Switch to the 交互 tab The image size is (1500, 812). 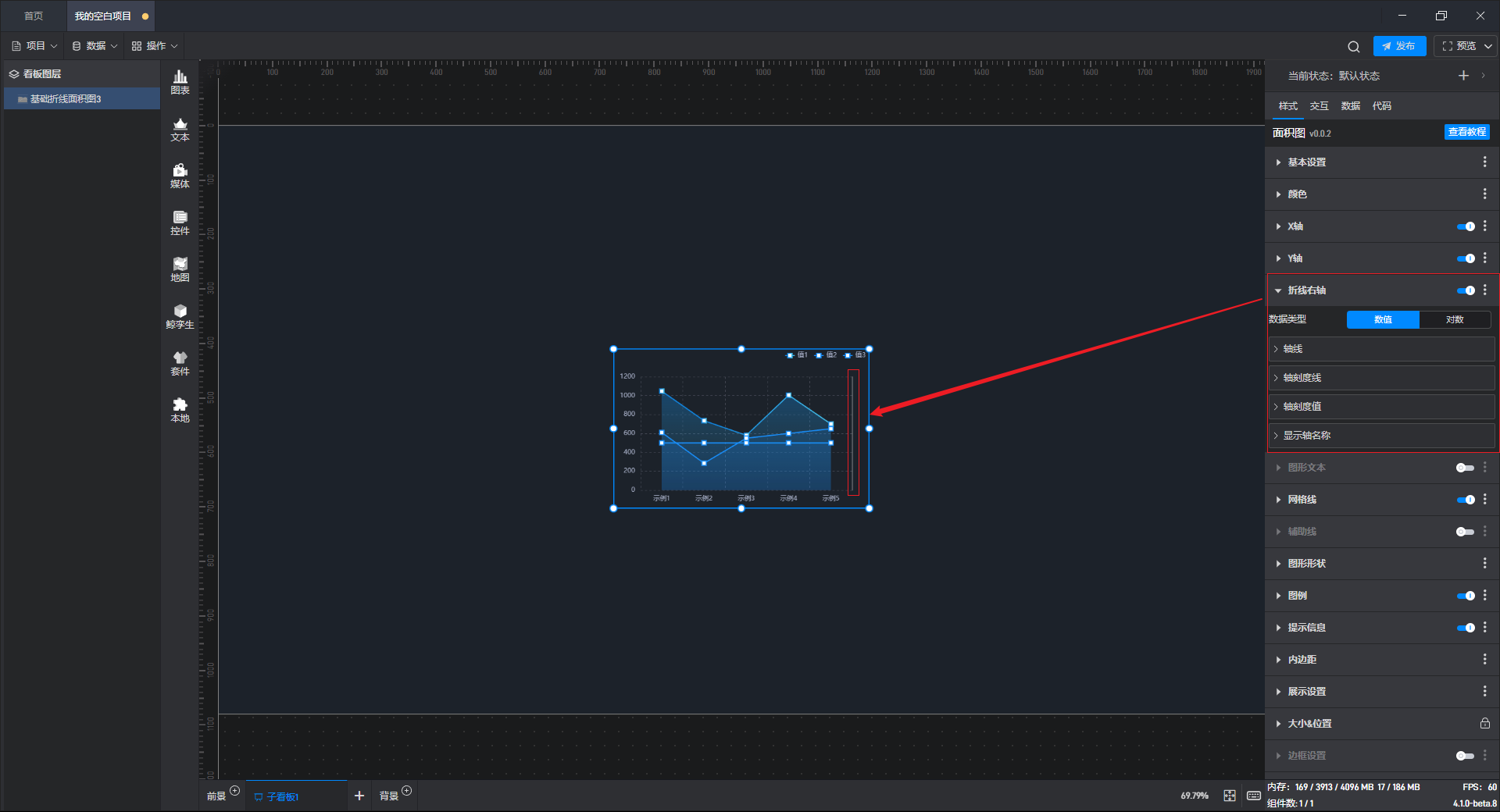pyautogui.click(x=1320, y=106)
